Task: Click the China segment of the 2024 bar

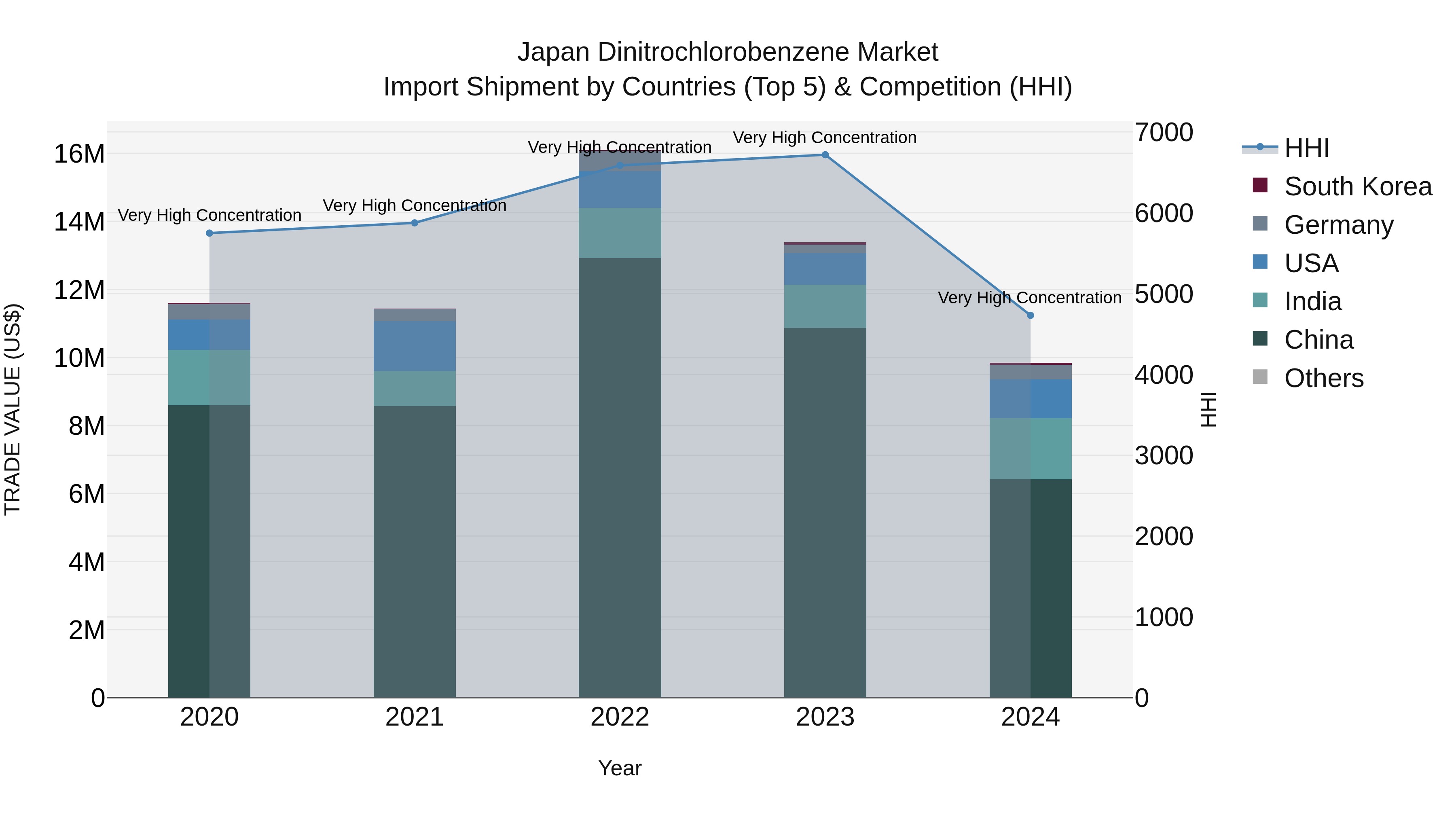Action: (1030, 588)
